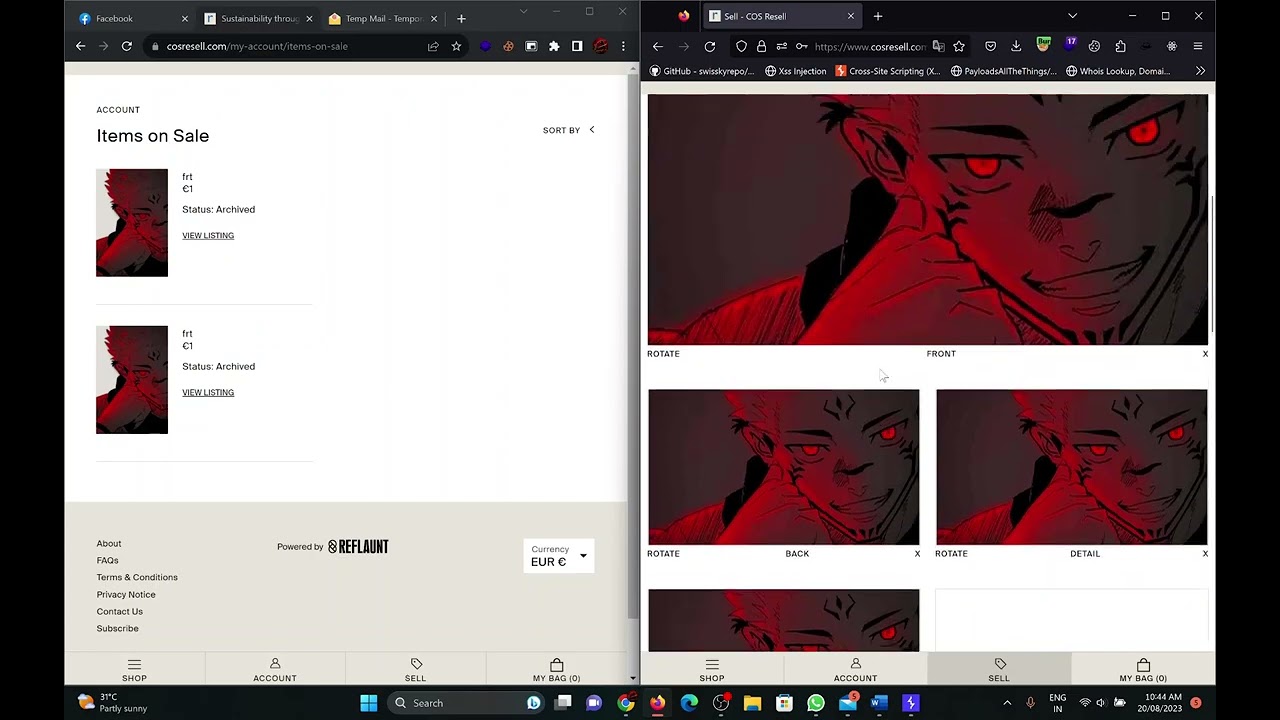This screenshot has width=1280, height=720.
Task: Reload the Chrome items-on-sale page
Action: [127, 46]
